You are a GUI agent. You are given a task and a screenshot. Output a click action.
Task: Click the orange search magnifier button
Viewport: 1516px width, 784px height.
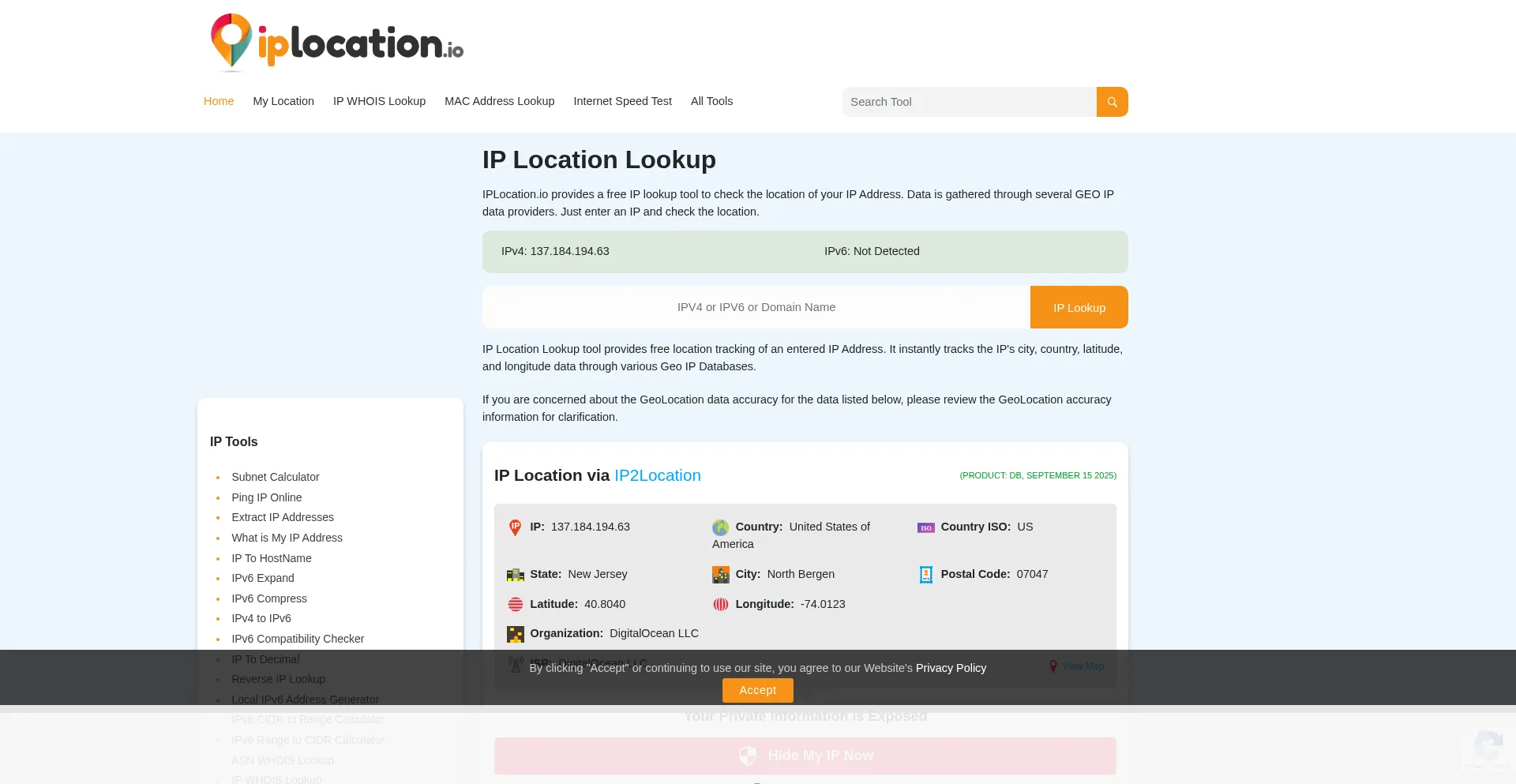pos(1112,102)
